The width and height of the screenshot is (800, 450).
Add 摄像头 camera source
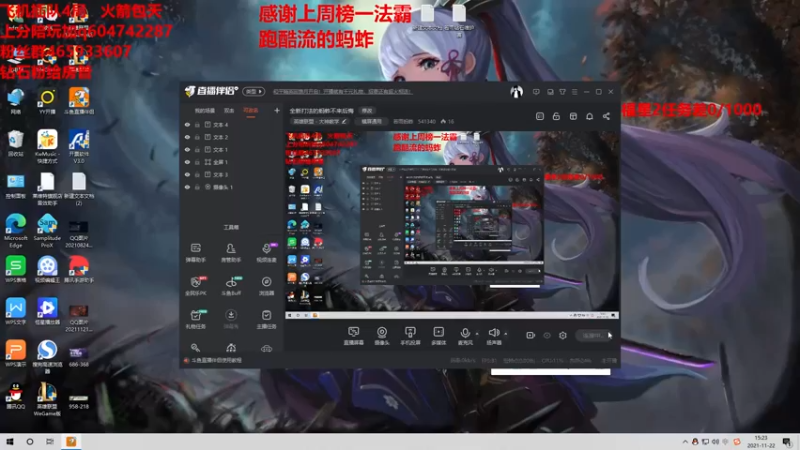click(x=382, y=336)
